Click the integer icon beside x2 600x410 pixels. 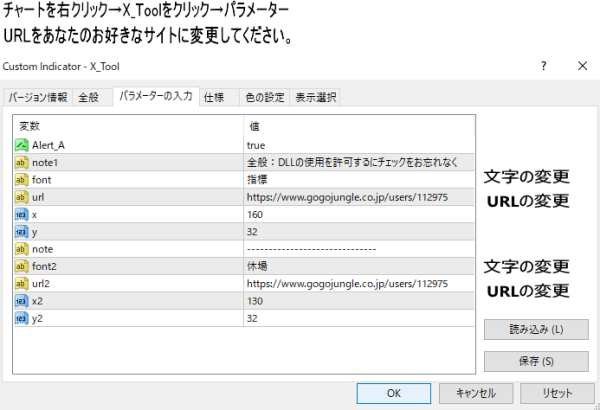[22, 301]
